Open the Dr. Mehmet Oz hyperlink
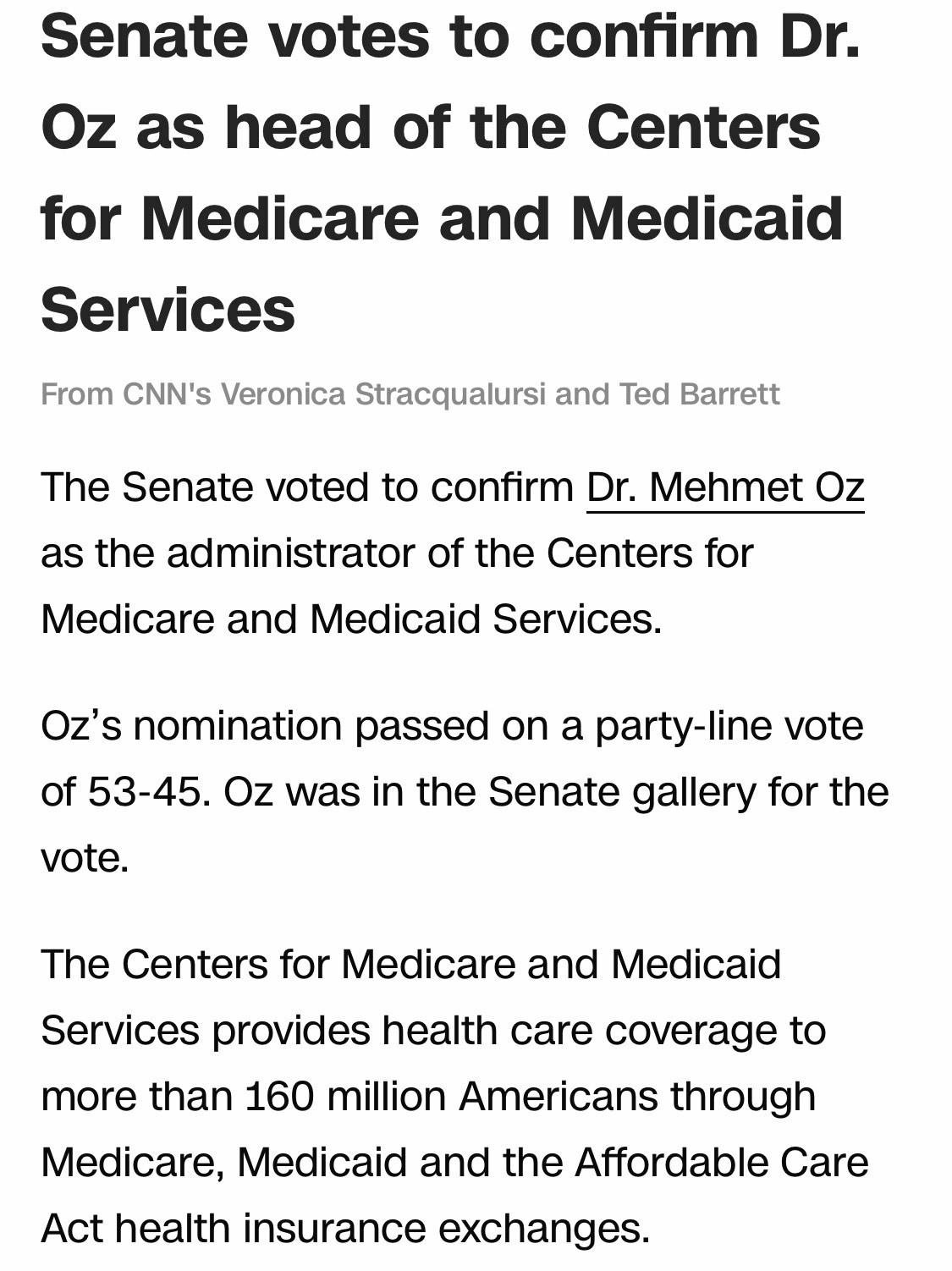952x1271 pixels. point(725,488)
